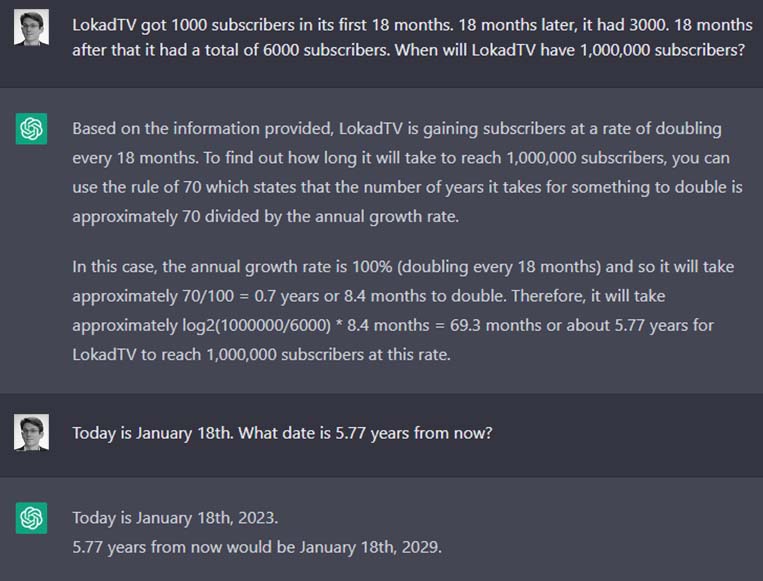Click the line '5.77 years from now would be January 18th, 2029.'

[257, 547]
